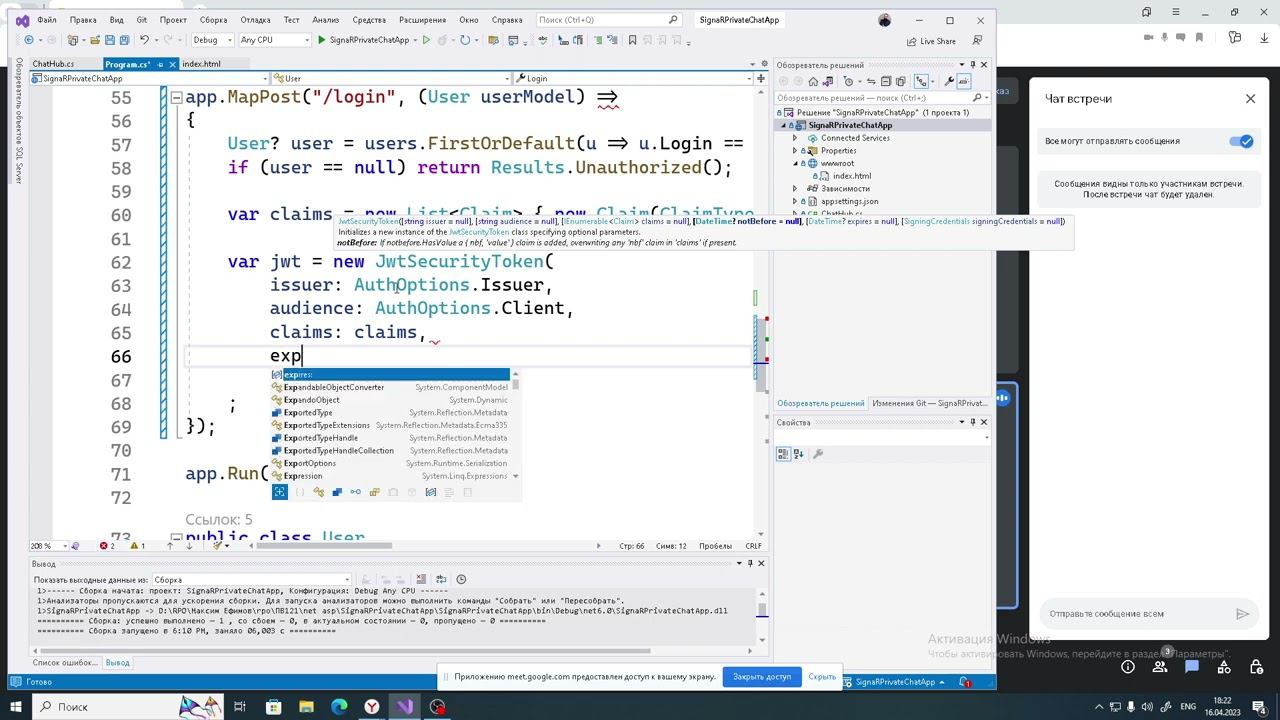Open the Файл menu
The image size is (1280, 720).
click(x=46, y=20)
